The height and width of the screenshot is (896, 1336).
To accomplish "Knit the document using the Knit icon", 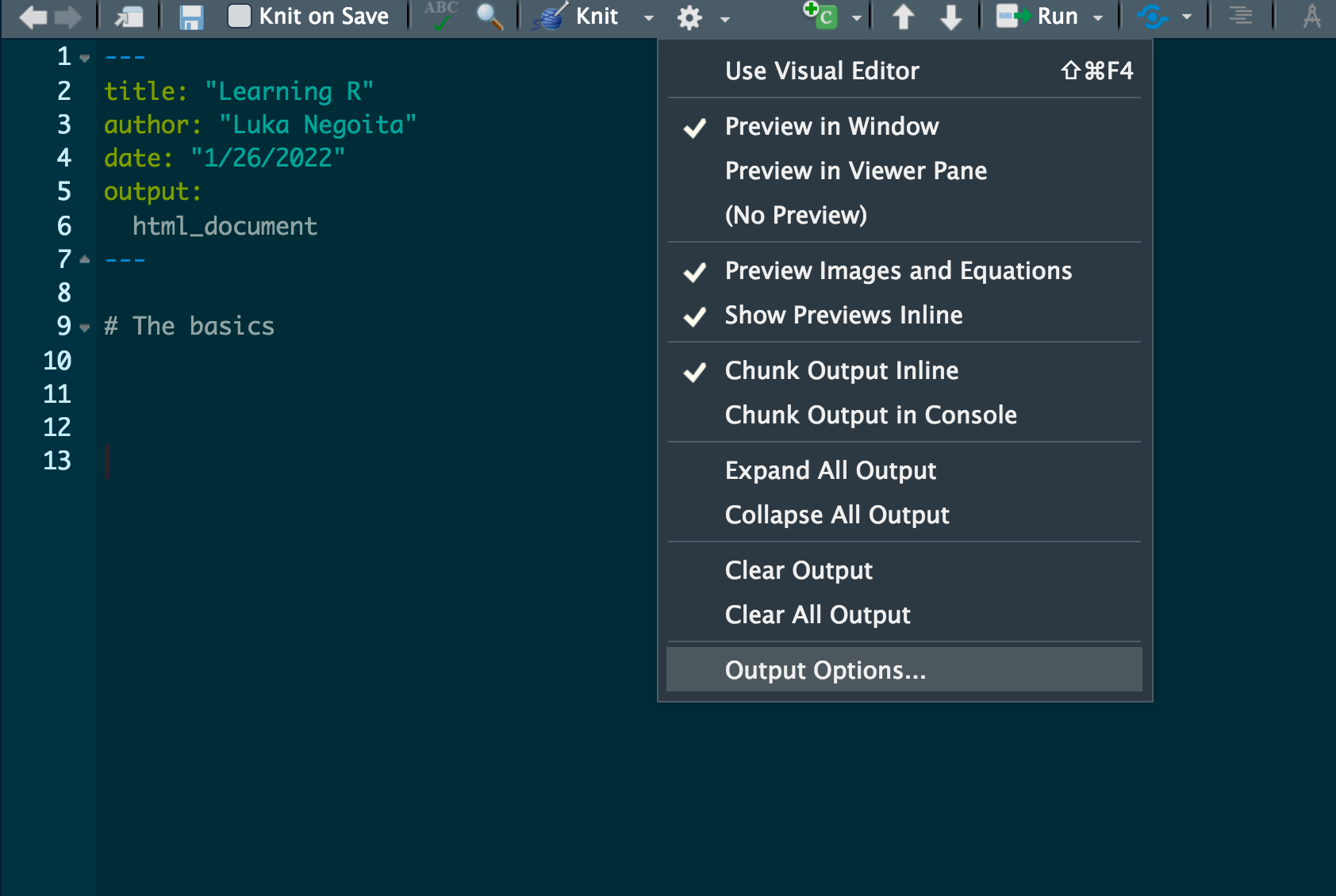I will coord(551,16).
